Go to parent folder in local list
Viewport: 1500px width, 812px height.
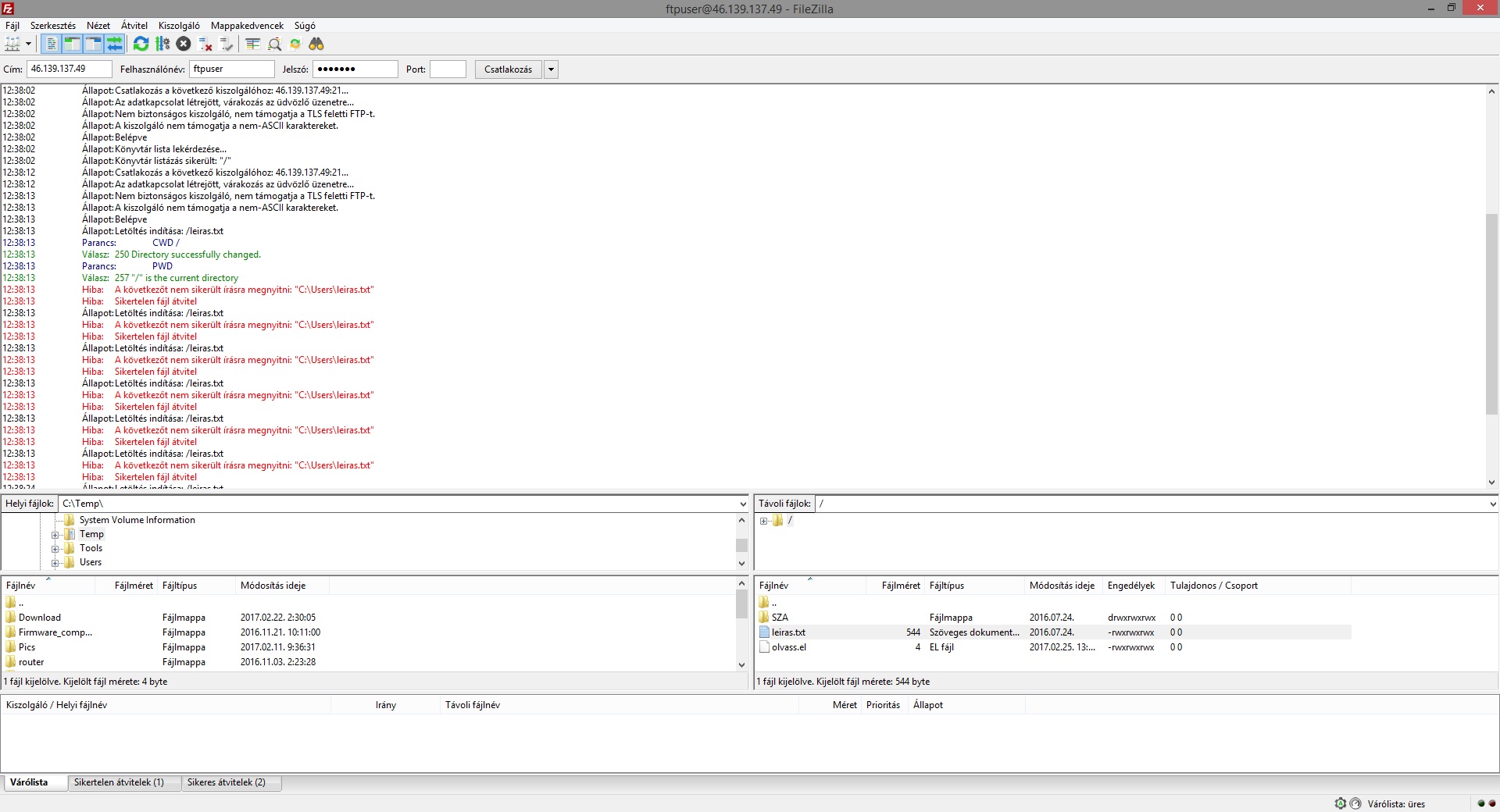(14, 603)
